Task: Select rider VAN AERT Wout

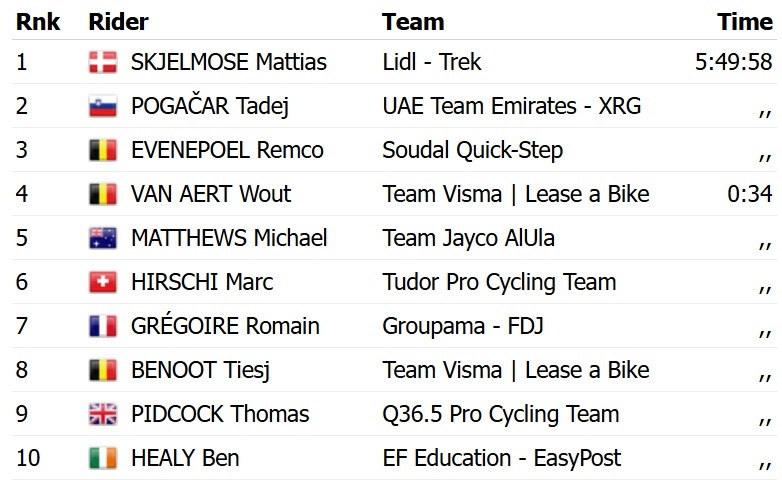Action: coord(211,194)
